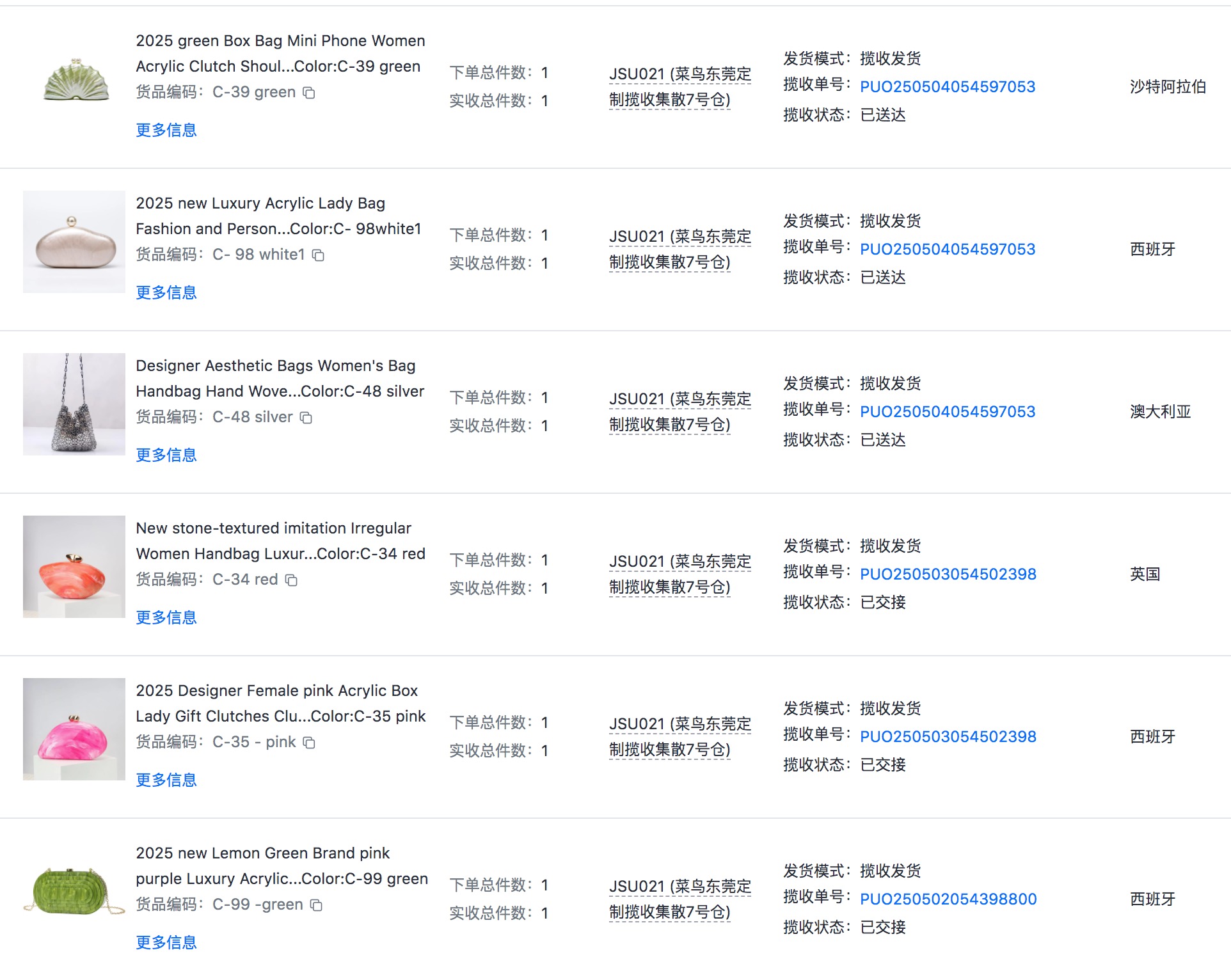Show more info for Lemon Green bag

pyautogui.click(x=166, y=942)
